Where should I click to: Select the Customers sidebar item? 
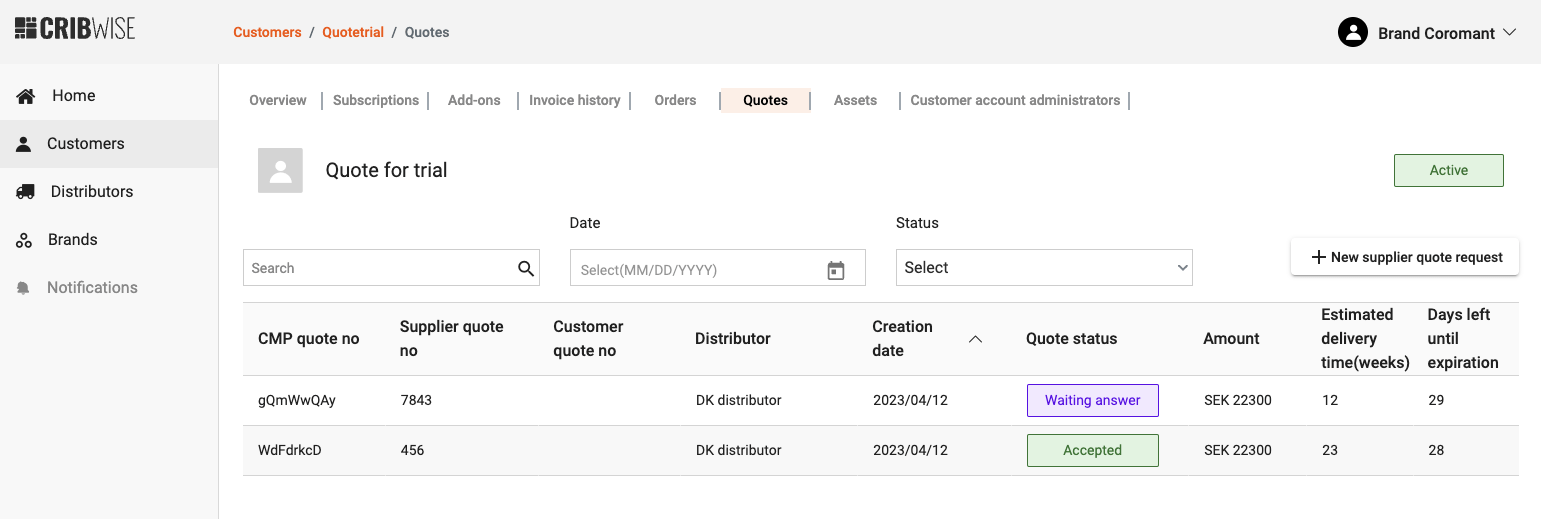coord(85,144)
